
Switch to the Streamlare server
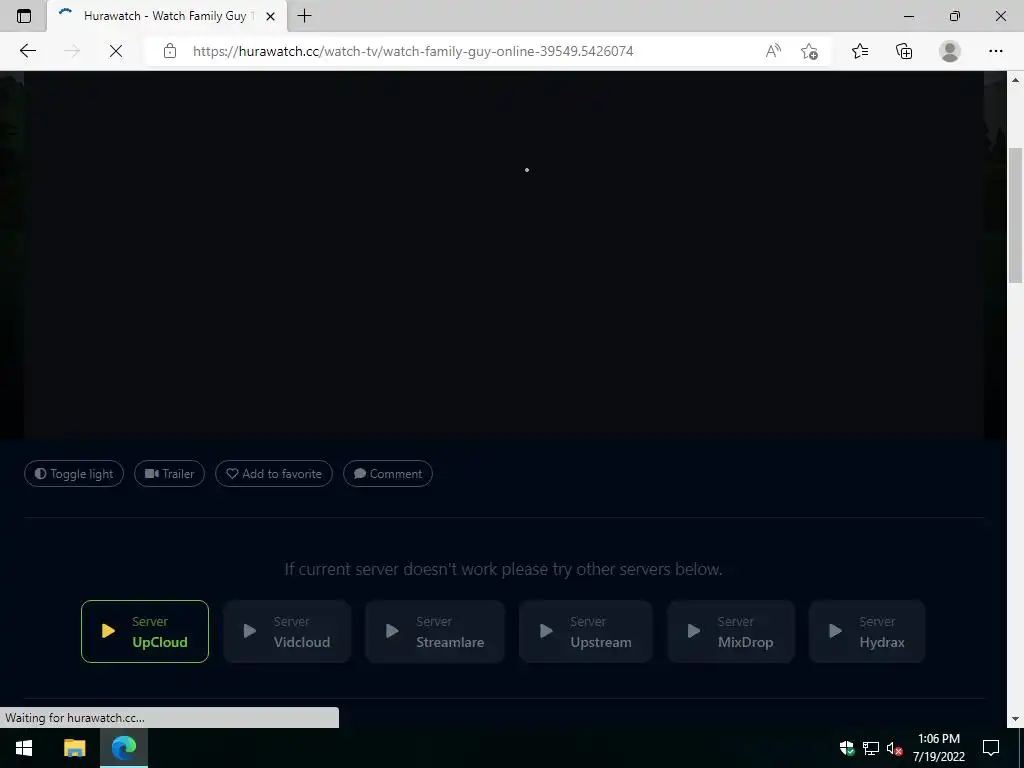click(x=435, y=632)
